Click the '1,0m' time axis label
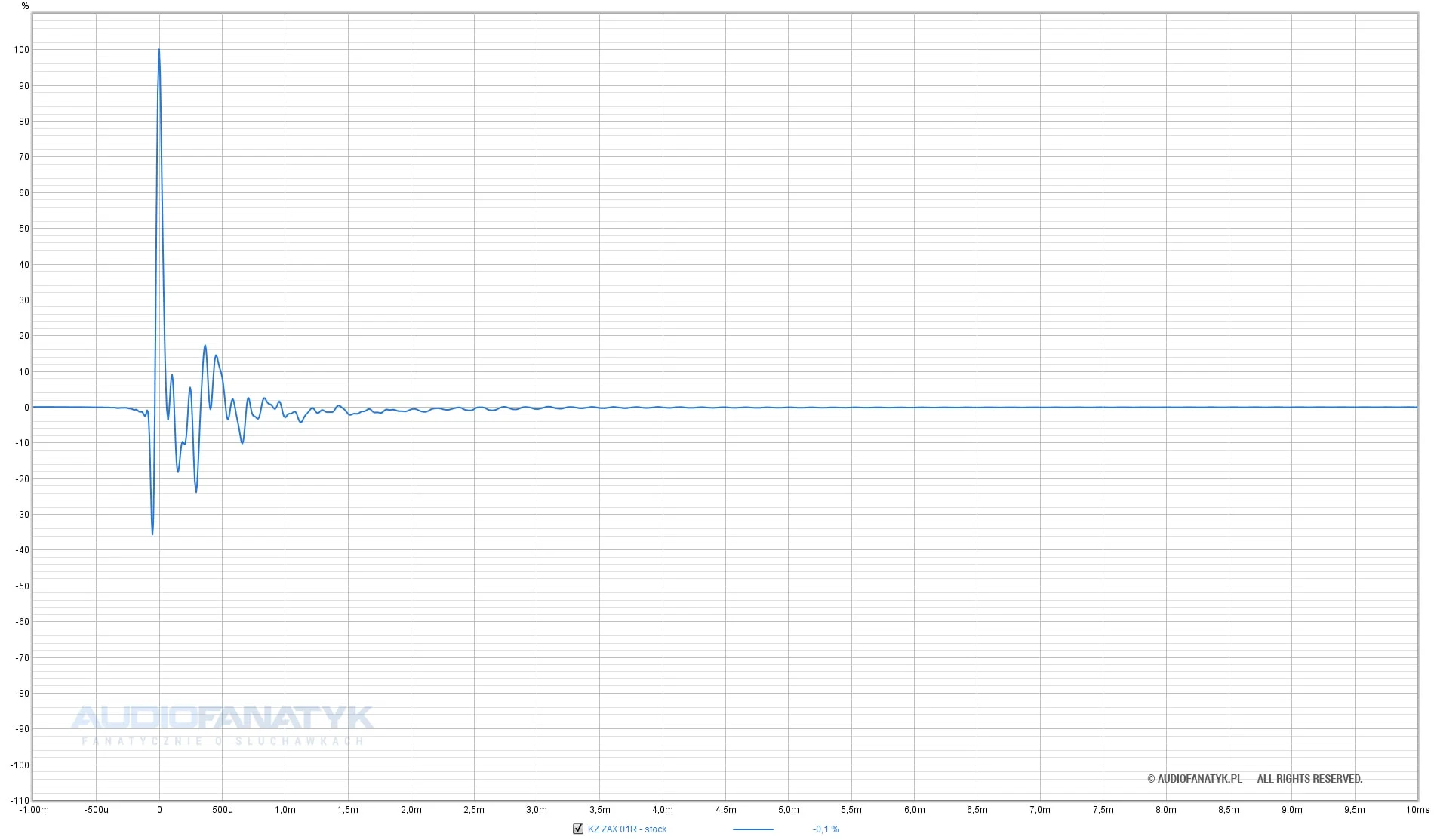 pos(285,810)
